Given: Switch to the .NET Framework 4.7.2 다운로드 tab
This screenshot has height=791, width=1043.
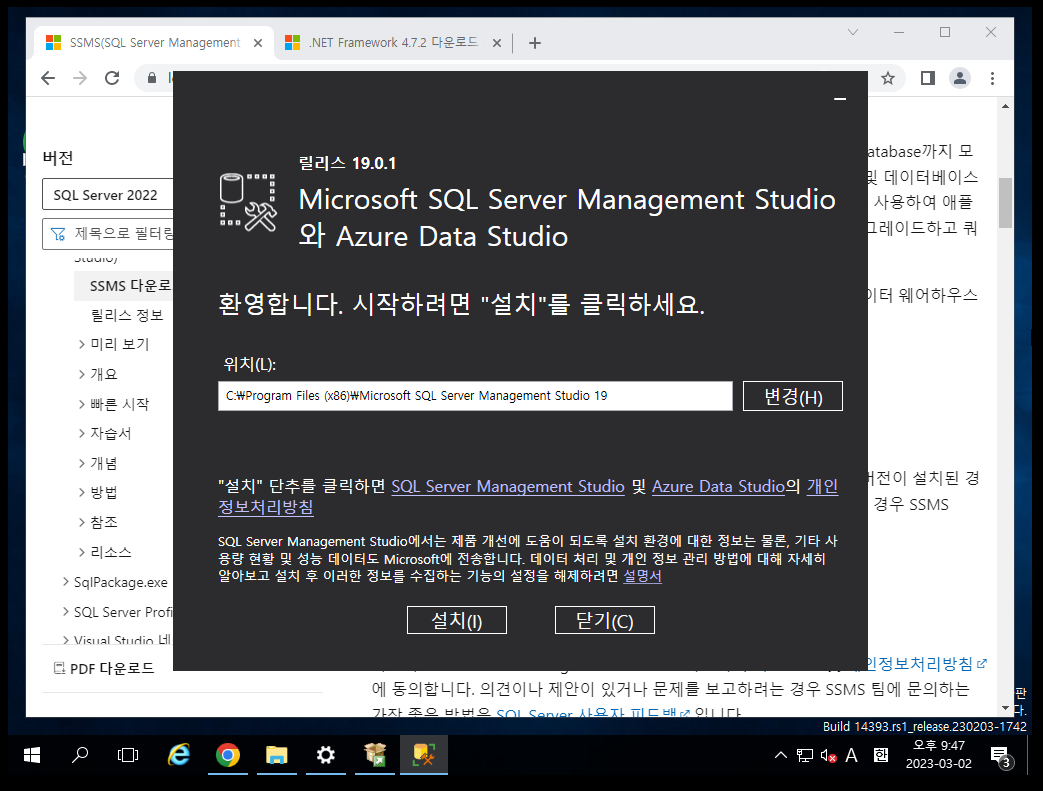Looking at the screenshot, I should coord(393,43).
